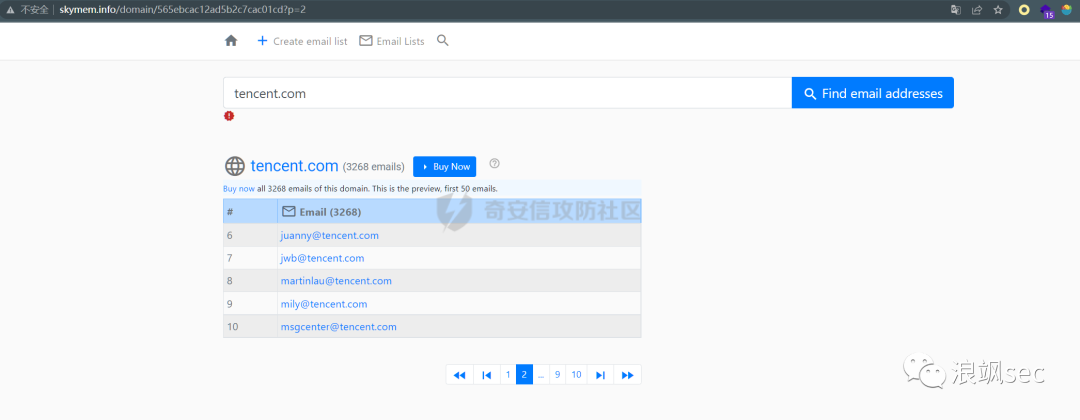Go to first page pagination icon
Screen dimensions: 1080x420
click(486, 375)
